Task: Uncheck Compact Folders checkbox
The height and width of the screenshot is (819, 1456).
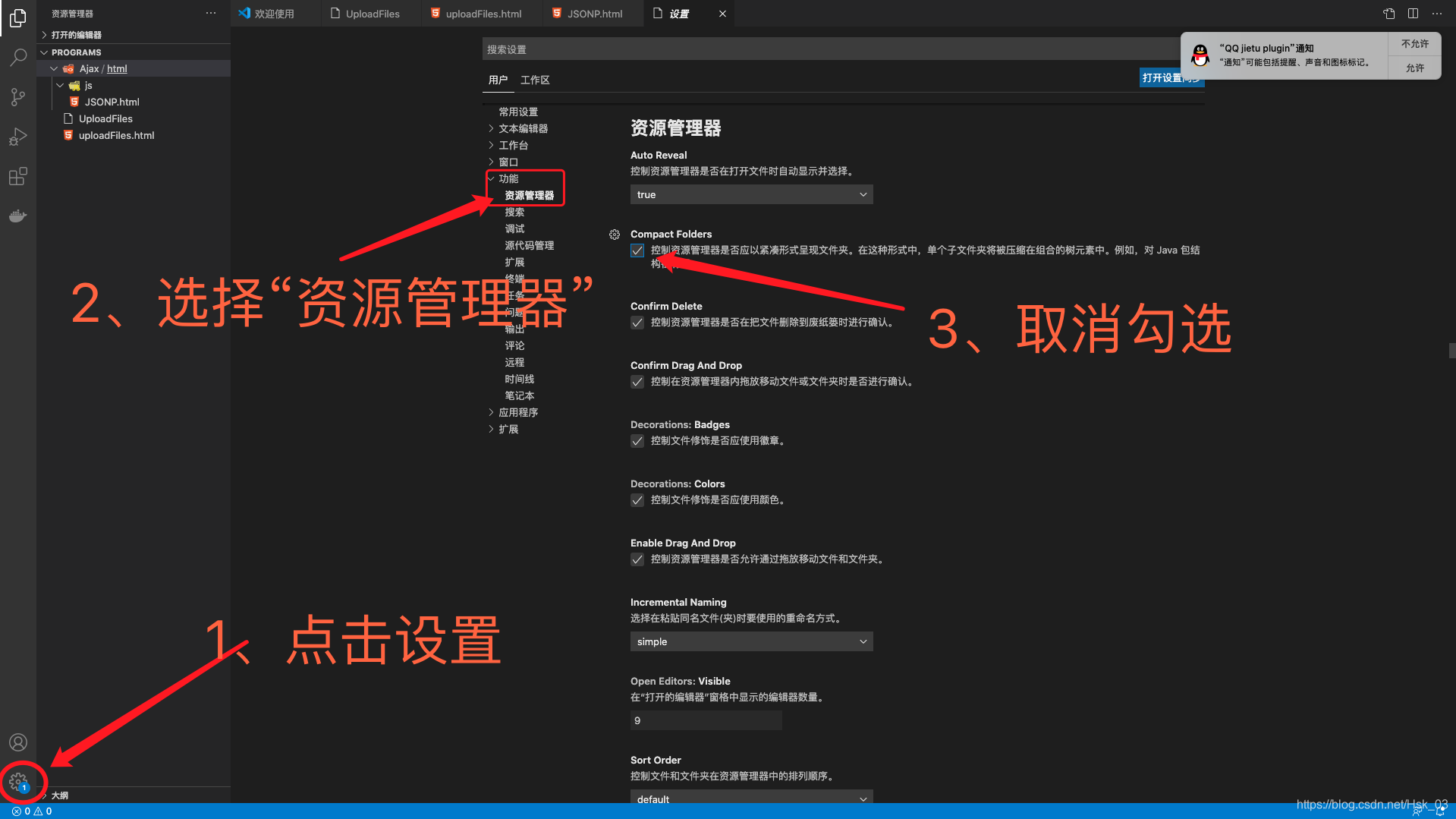Action: pyautogui.click(x=637, y=250)
